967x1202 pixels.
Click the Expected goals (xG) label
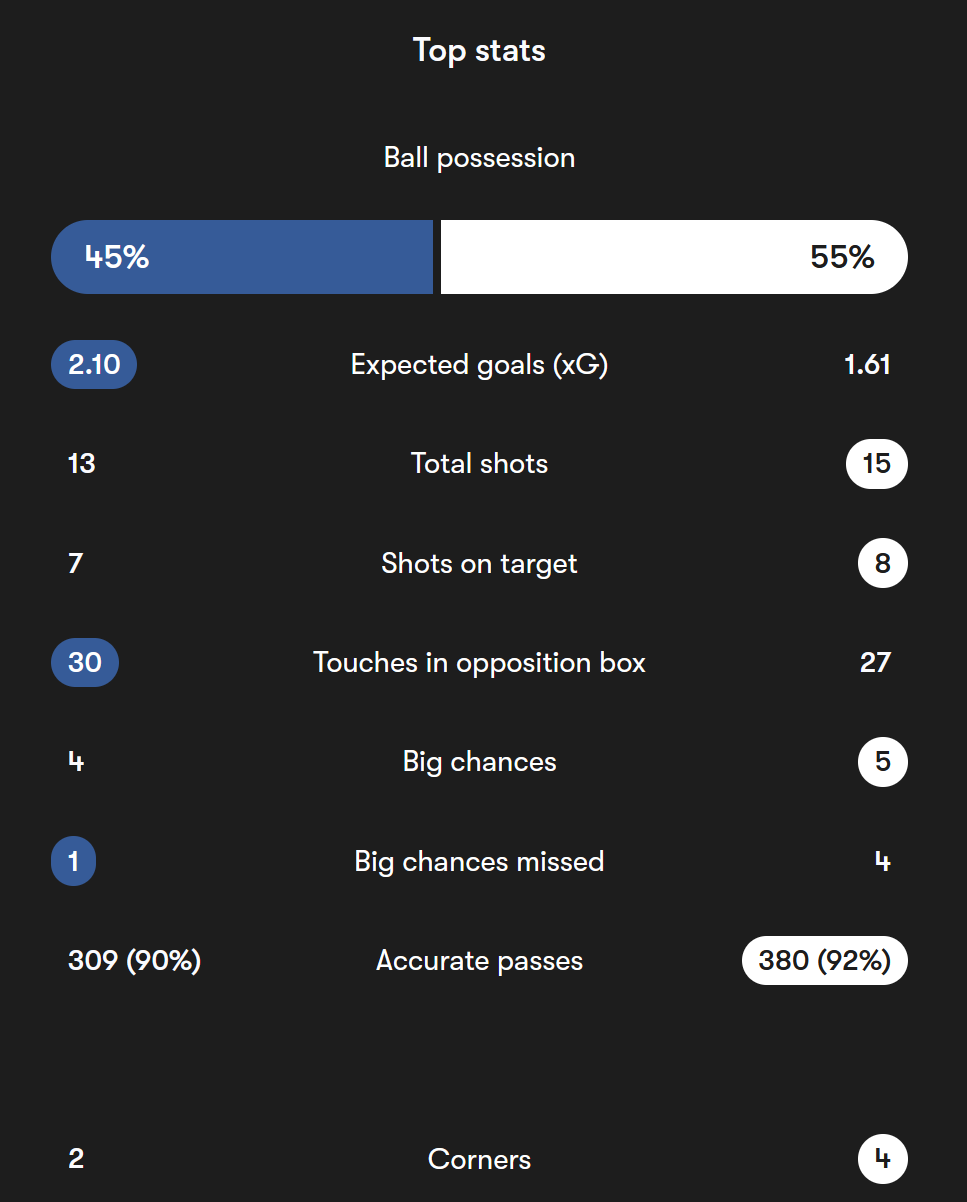pyautogui.click(x=479, y=365)
